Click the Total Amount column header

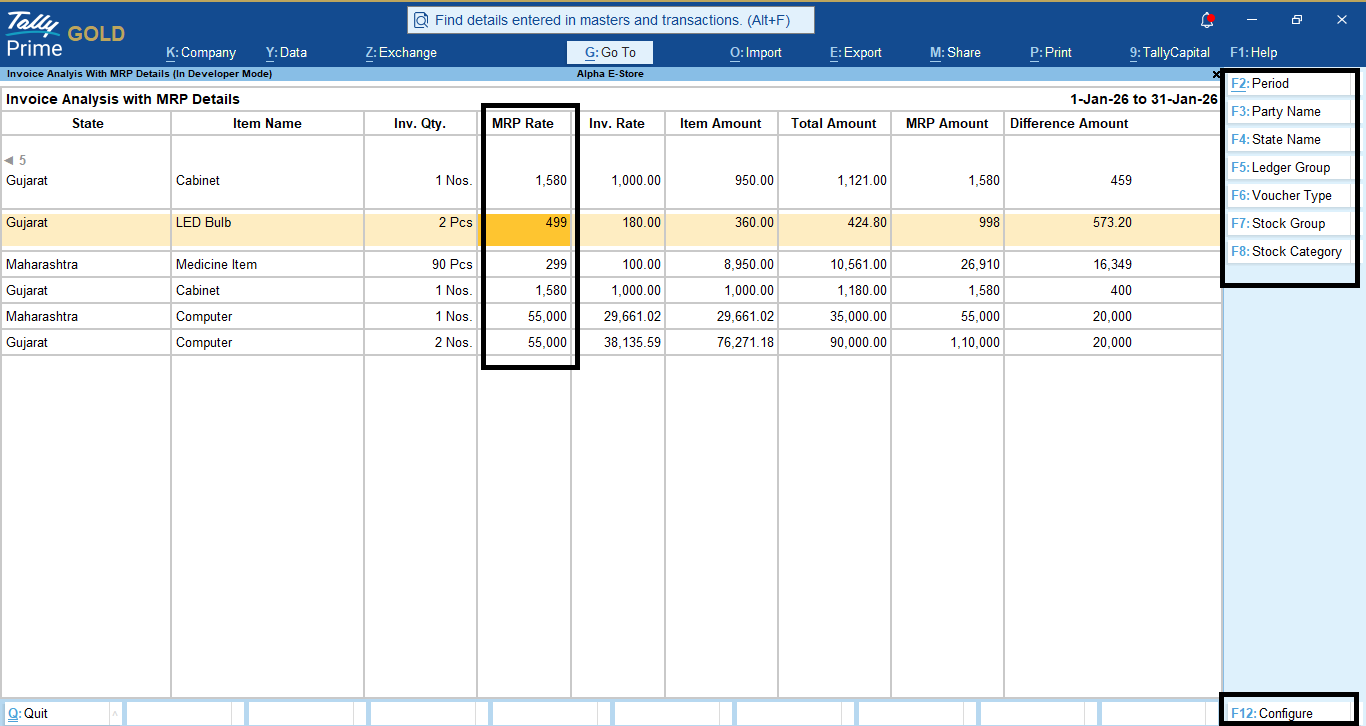(x=834, y=124)
